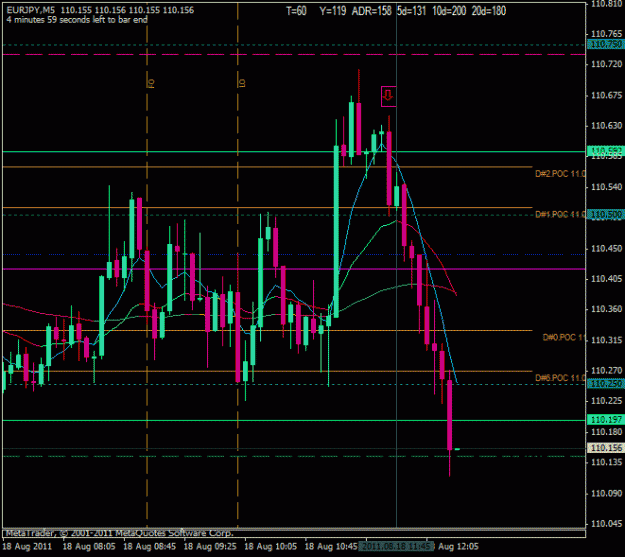This screenshot has width=625, height=557.
Task: Select the D#6.POC line label
Action: click(560, 378)
